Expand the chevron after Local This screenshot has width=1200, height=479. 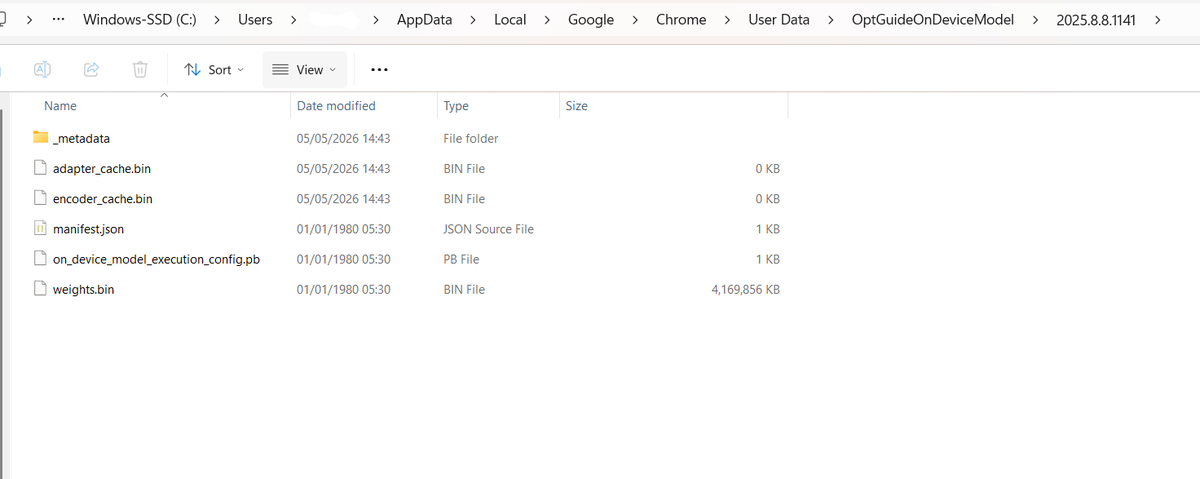point(547,20)
